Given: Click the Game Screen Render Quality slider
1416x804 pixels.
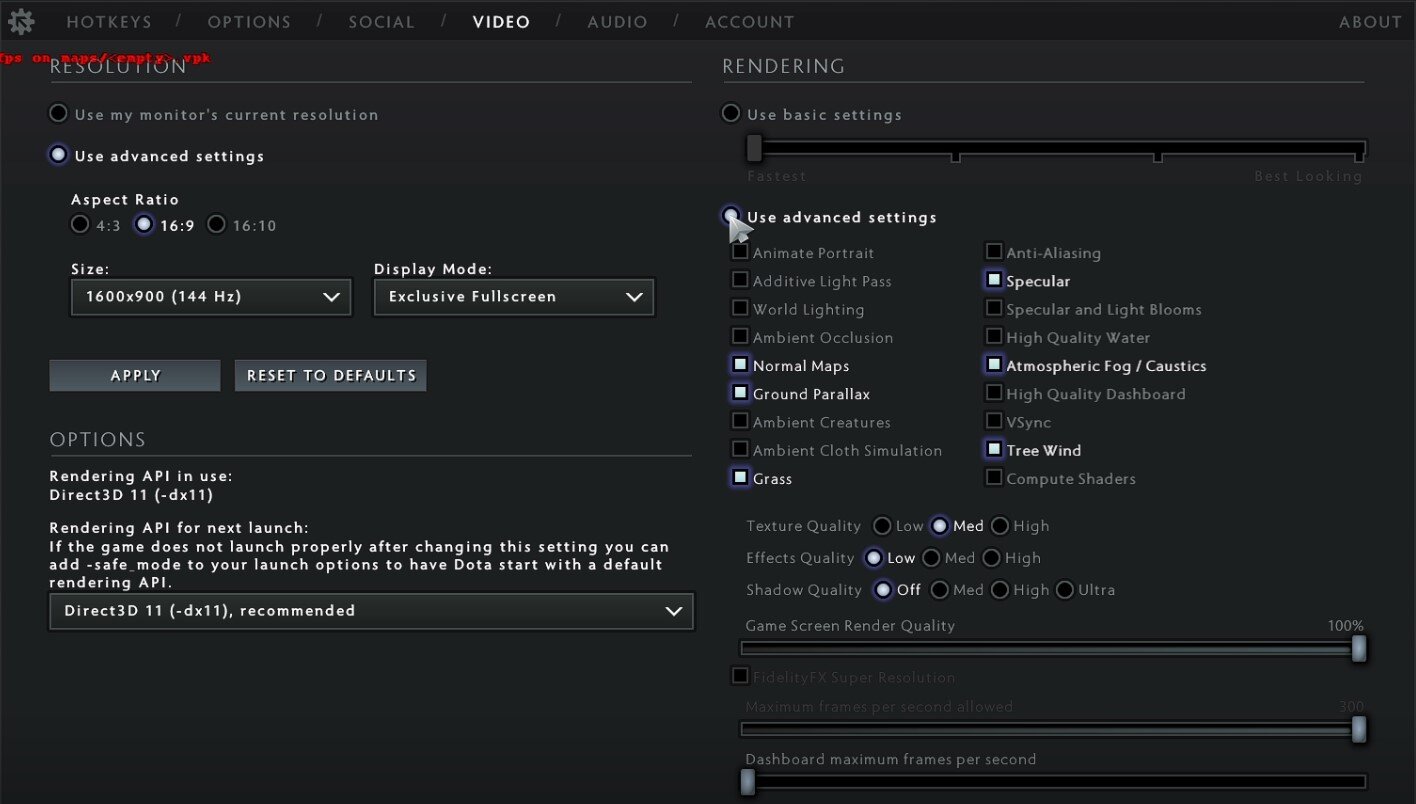Looking at the screenshot, I should point(1050,649).
